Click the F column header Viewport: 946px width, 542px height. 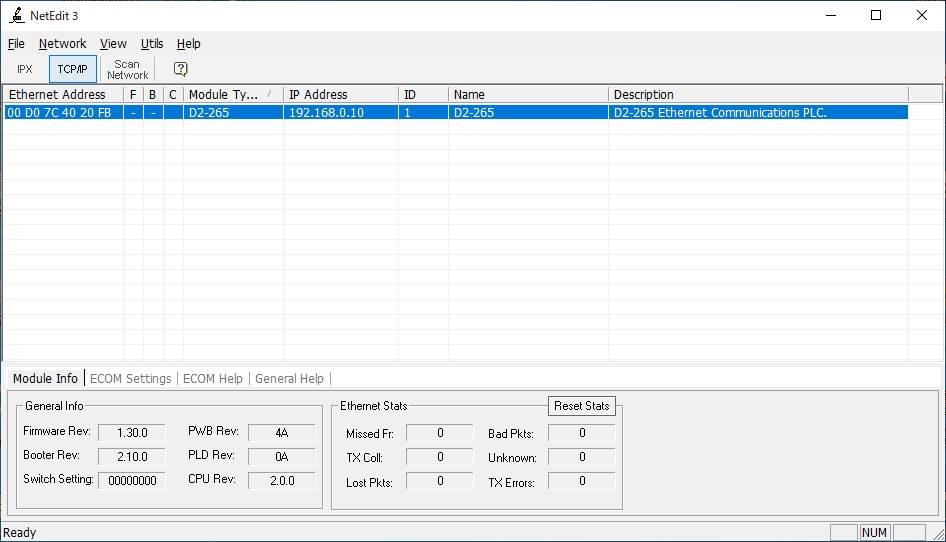coord(133,95)
